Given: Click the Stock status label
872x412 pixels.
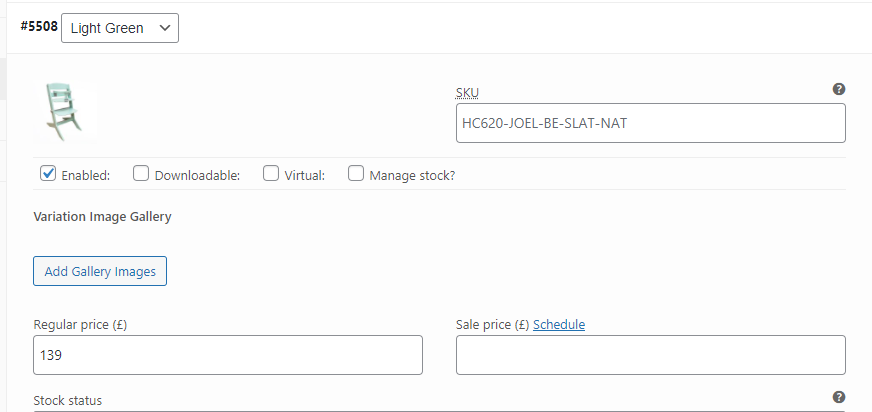Looking at the screenshot, I should [x=68, y=400].
